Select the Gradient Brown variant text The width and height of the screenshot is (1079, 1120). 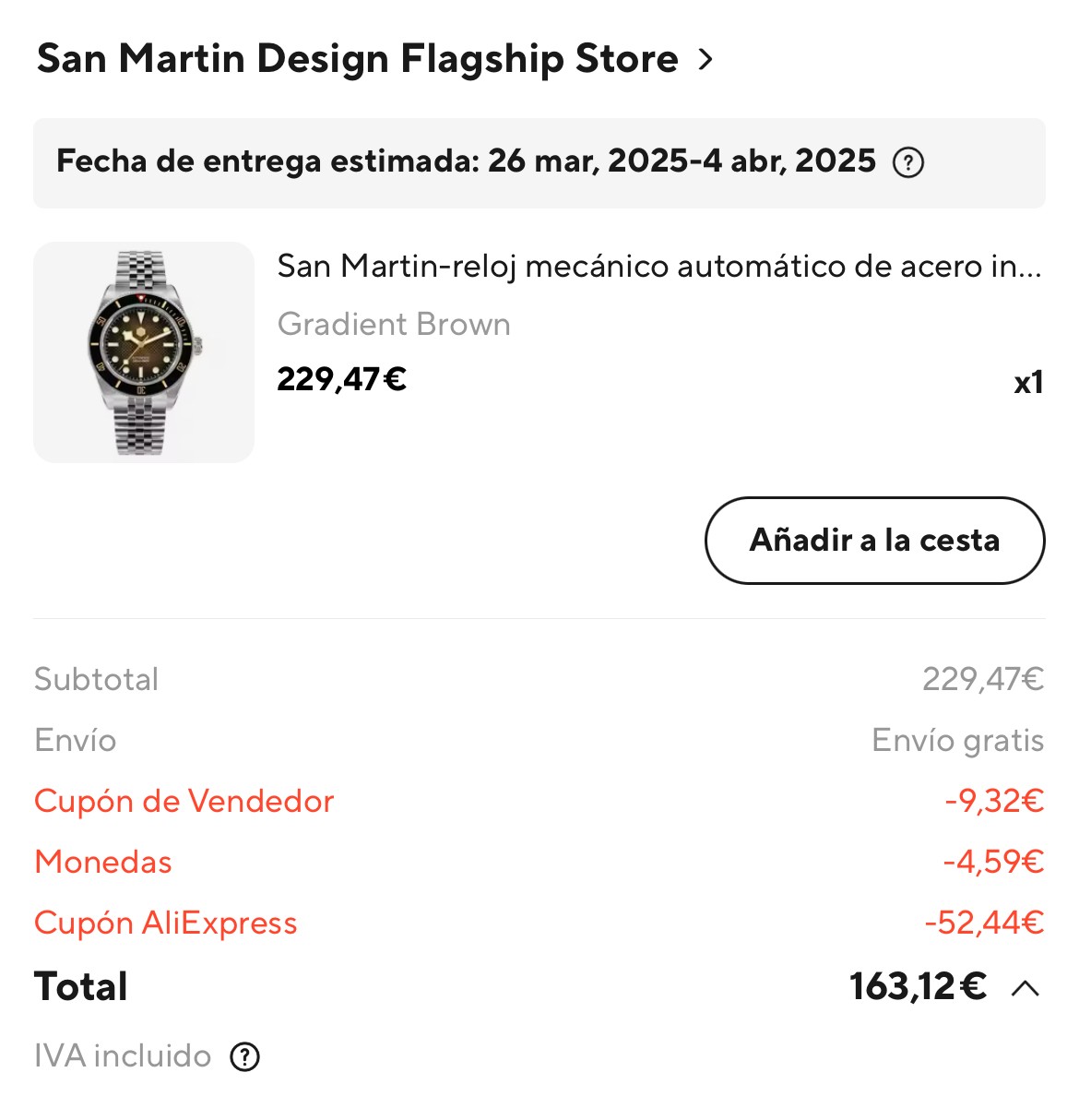(394, 325)
